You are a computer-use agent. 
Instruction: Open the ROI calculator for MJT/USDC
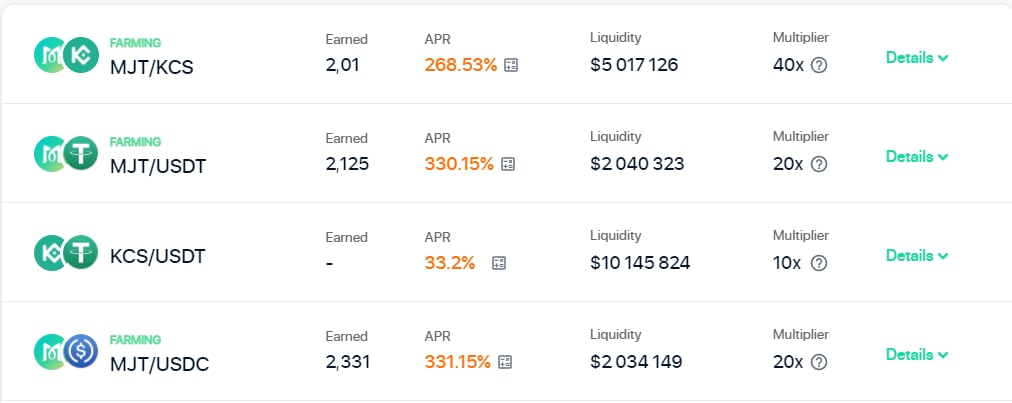tap(507, 362)
